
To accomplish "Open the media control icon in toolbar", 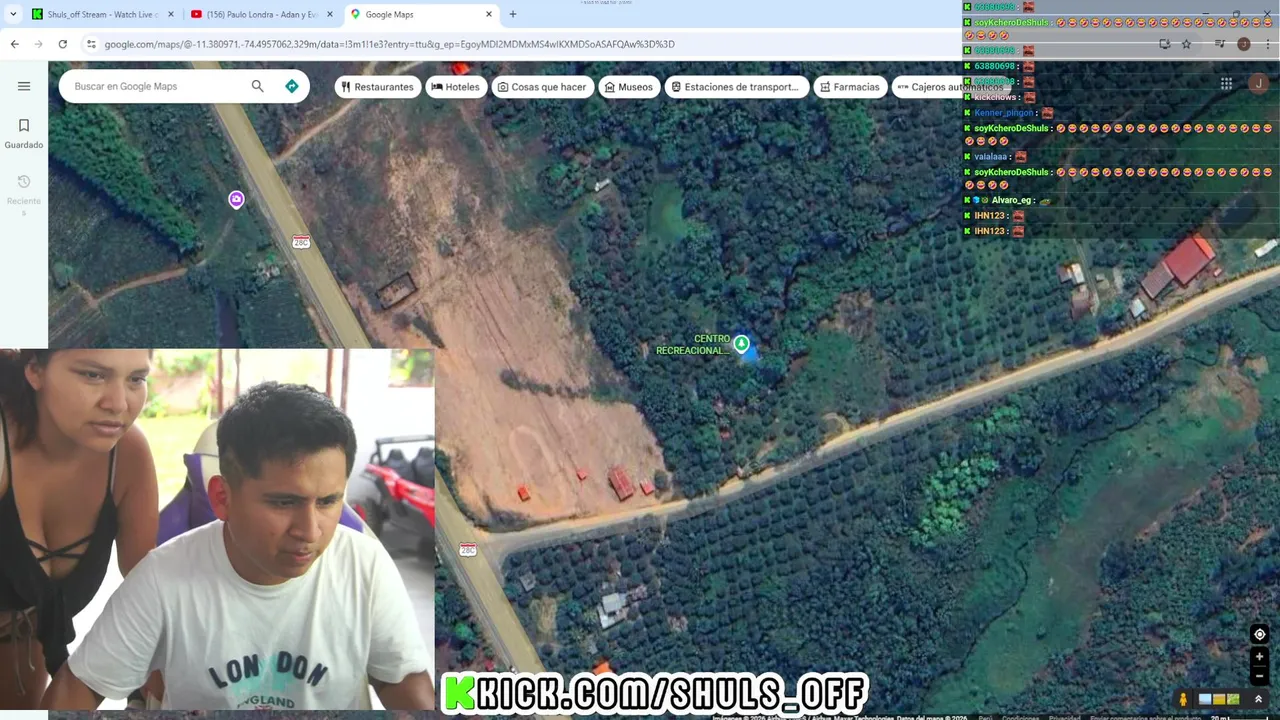I will [1220, 44].
